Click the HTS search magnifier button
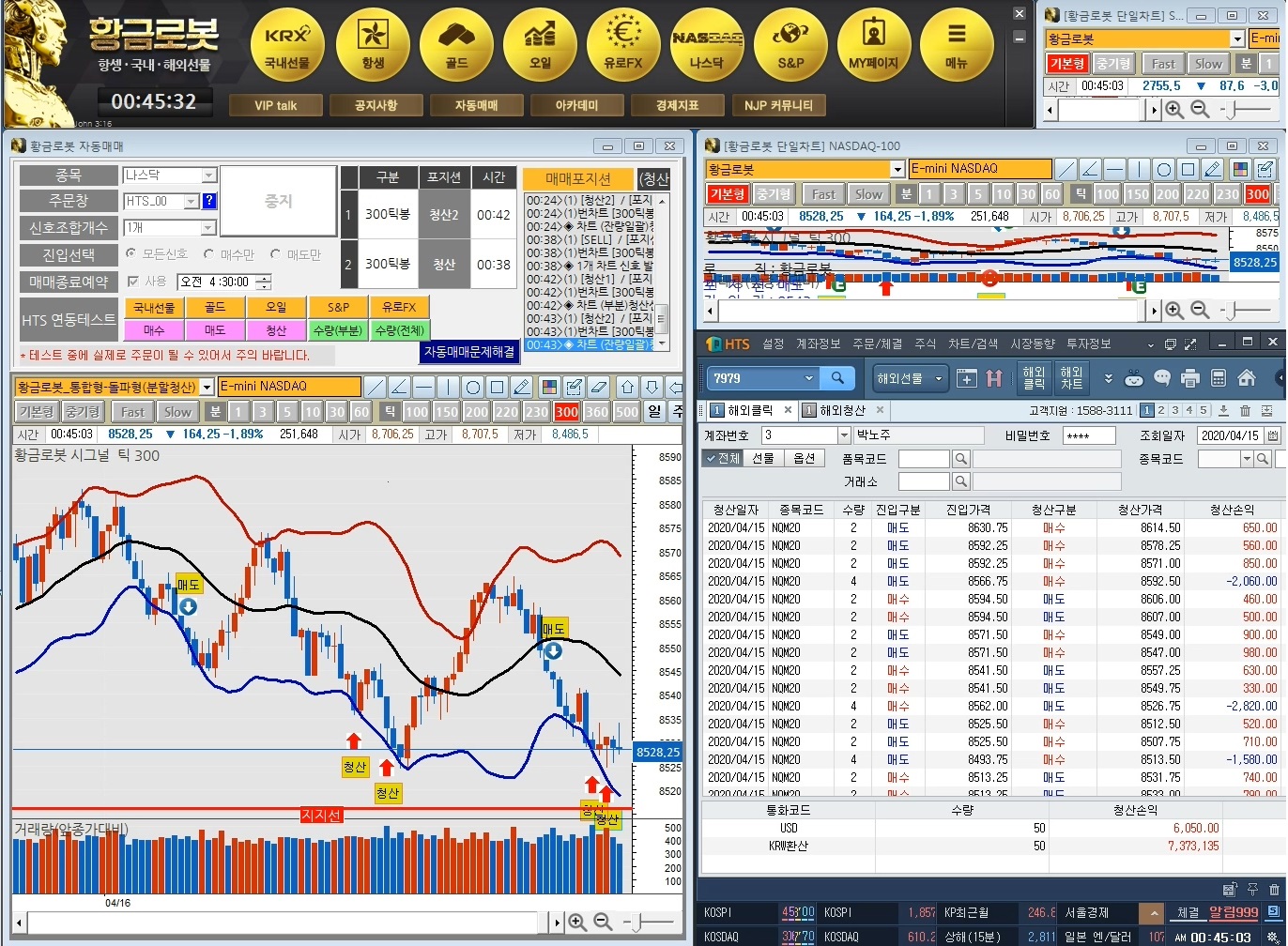1288x946 pixels. point(836,378)
